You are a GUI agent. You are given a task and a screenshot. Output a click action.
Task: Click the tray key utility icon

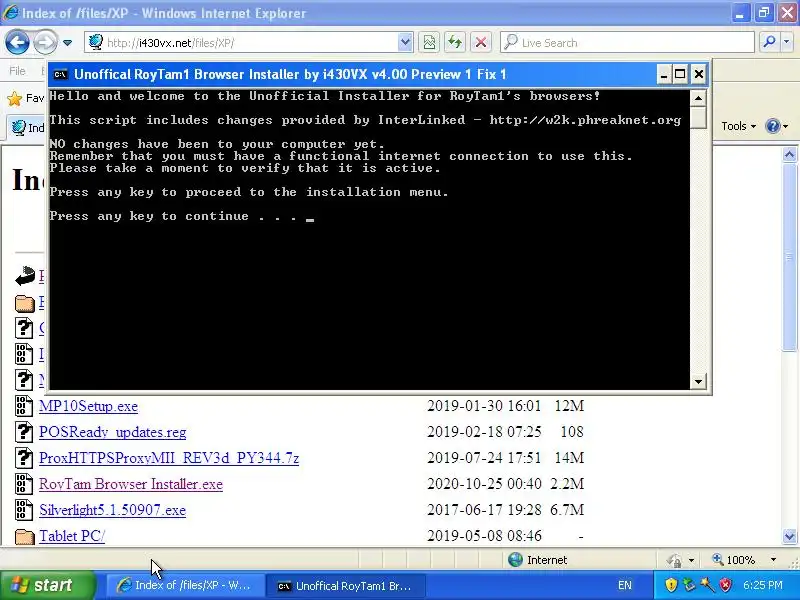[707, 585]
